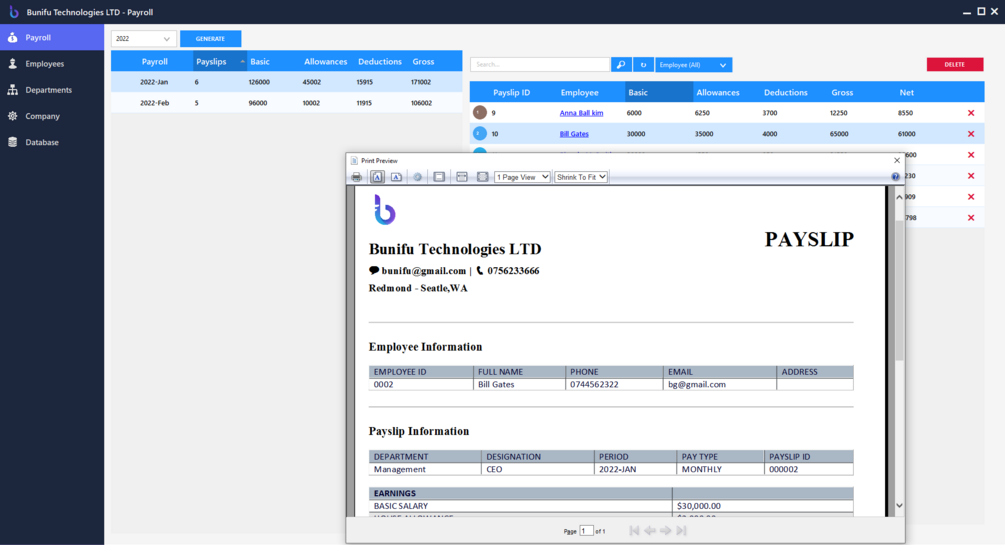
Task: Click the single-box page frame toolbar icon
Action: click(439, 177)
